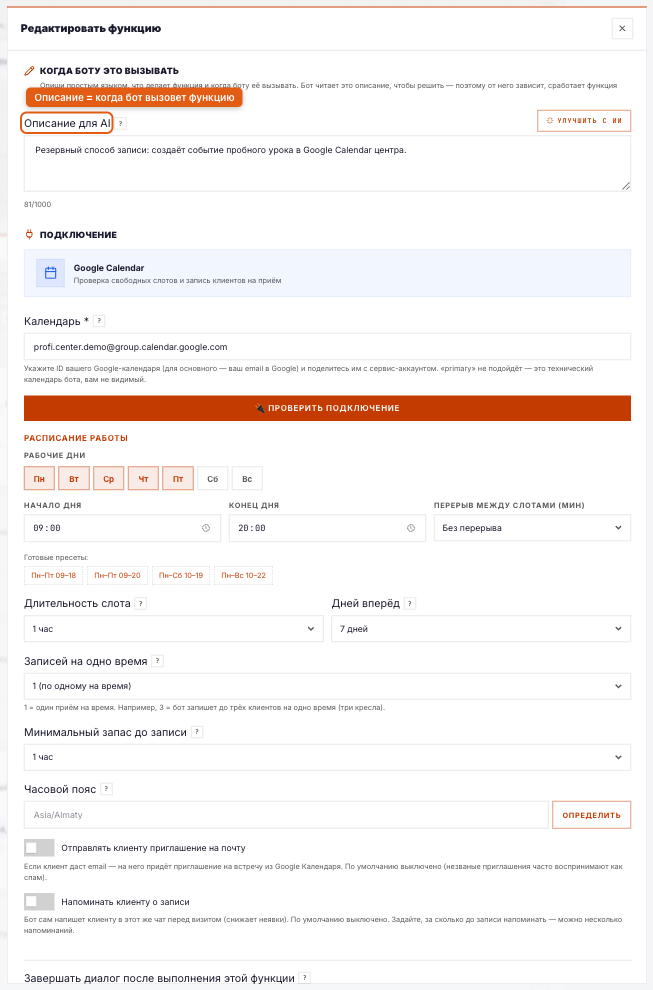Click the help icon next to Длительность слота
Image resolution: width=653 pixels, height=990 pixels.
point(141,604)
